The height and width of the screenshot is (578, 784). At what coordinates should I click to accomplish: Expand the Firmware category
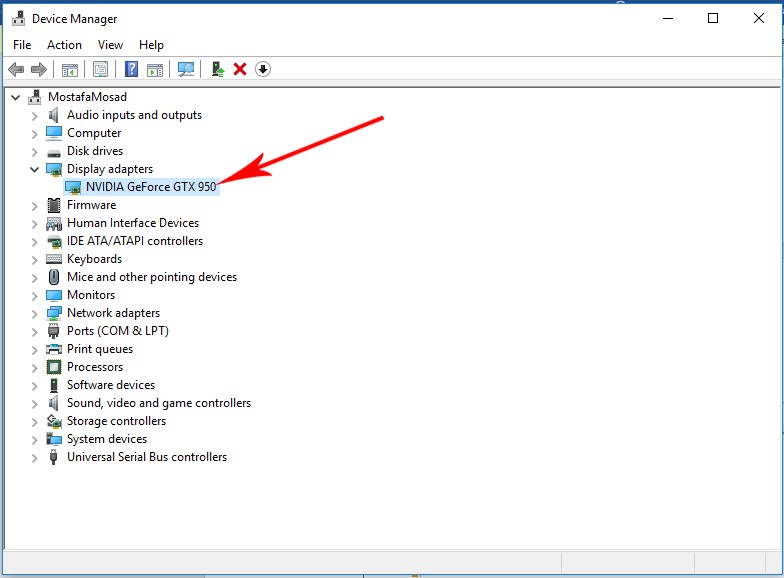coord(34,206)
